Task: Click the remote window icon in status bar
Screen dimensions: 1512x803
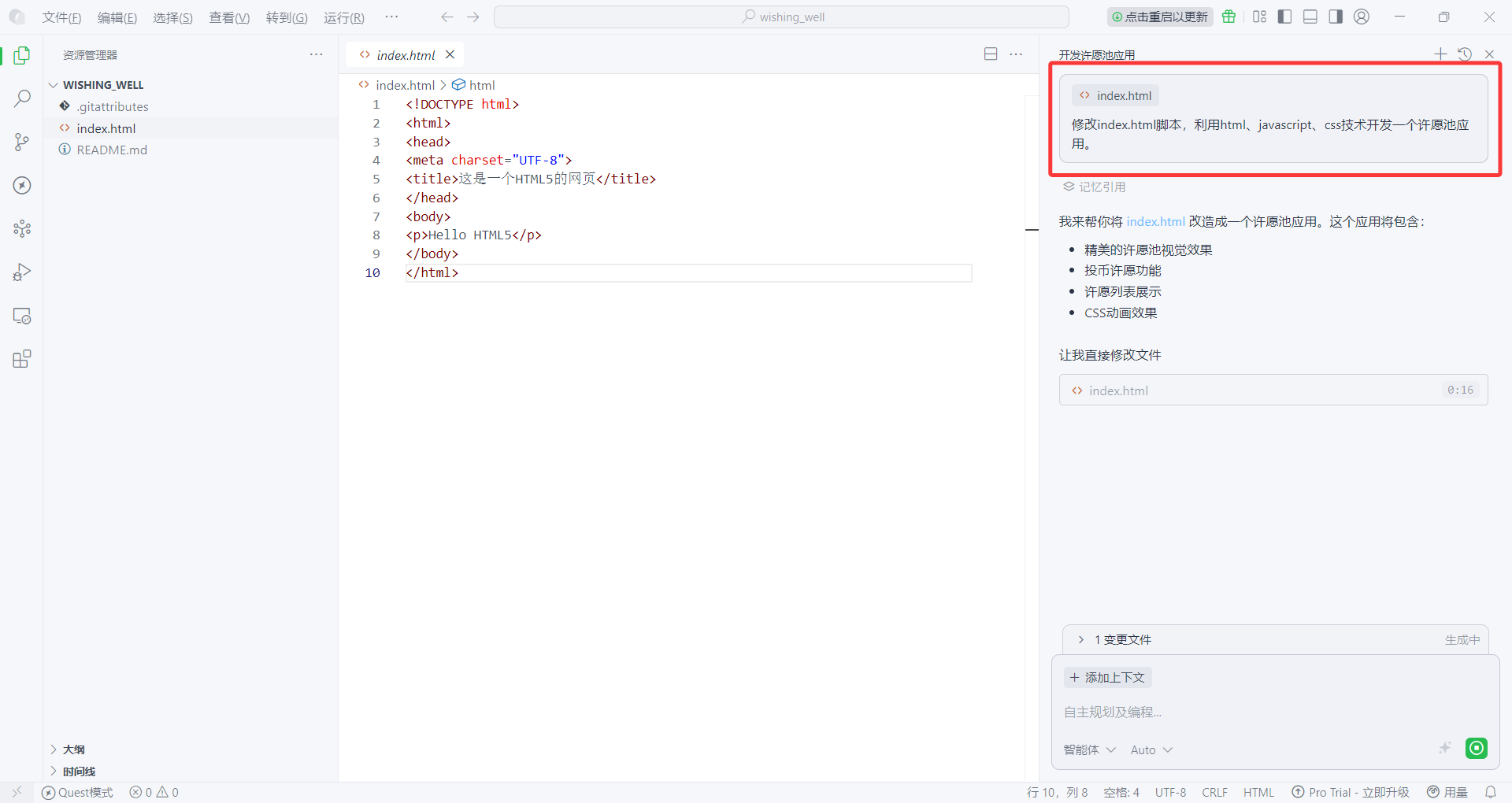Action: [17, 792]
